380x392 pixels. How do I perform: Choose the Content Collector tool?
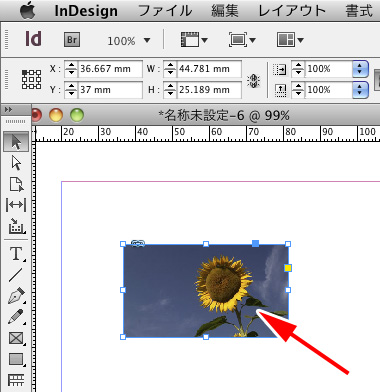click(x=16, y=226)
